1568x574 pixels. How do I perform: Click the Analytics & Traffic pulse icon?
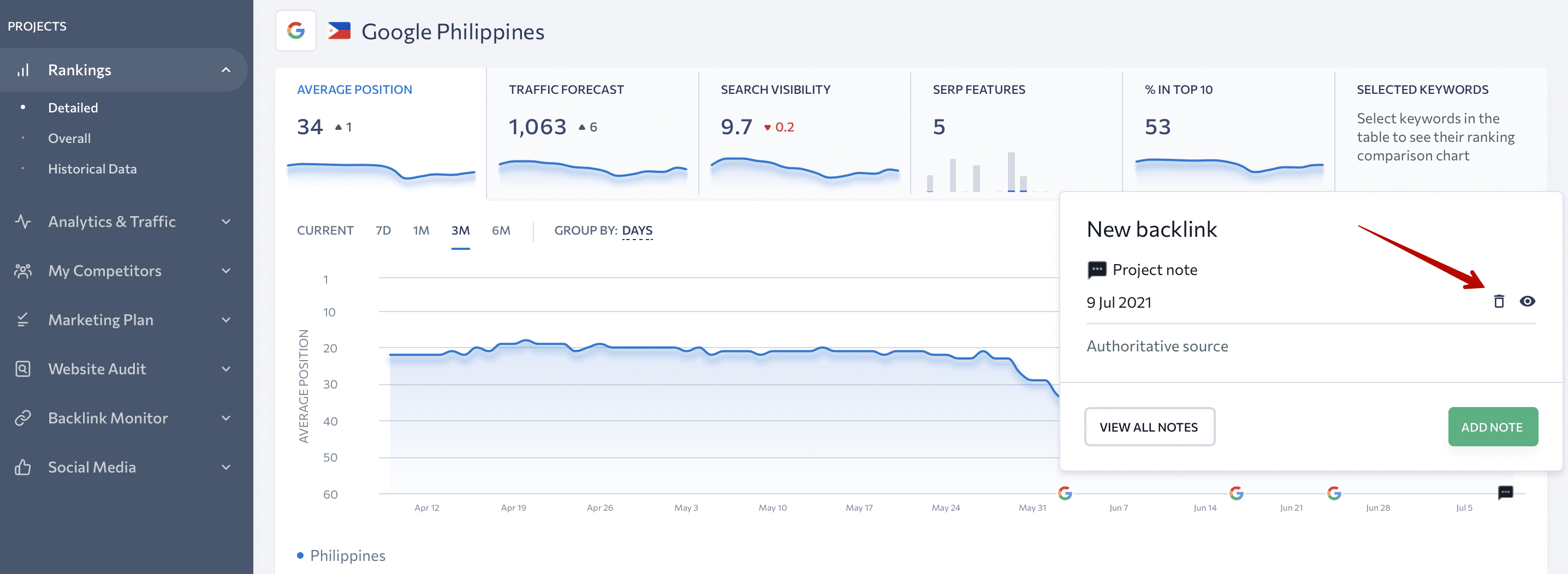pos(23,222)
